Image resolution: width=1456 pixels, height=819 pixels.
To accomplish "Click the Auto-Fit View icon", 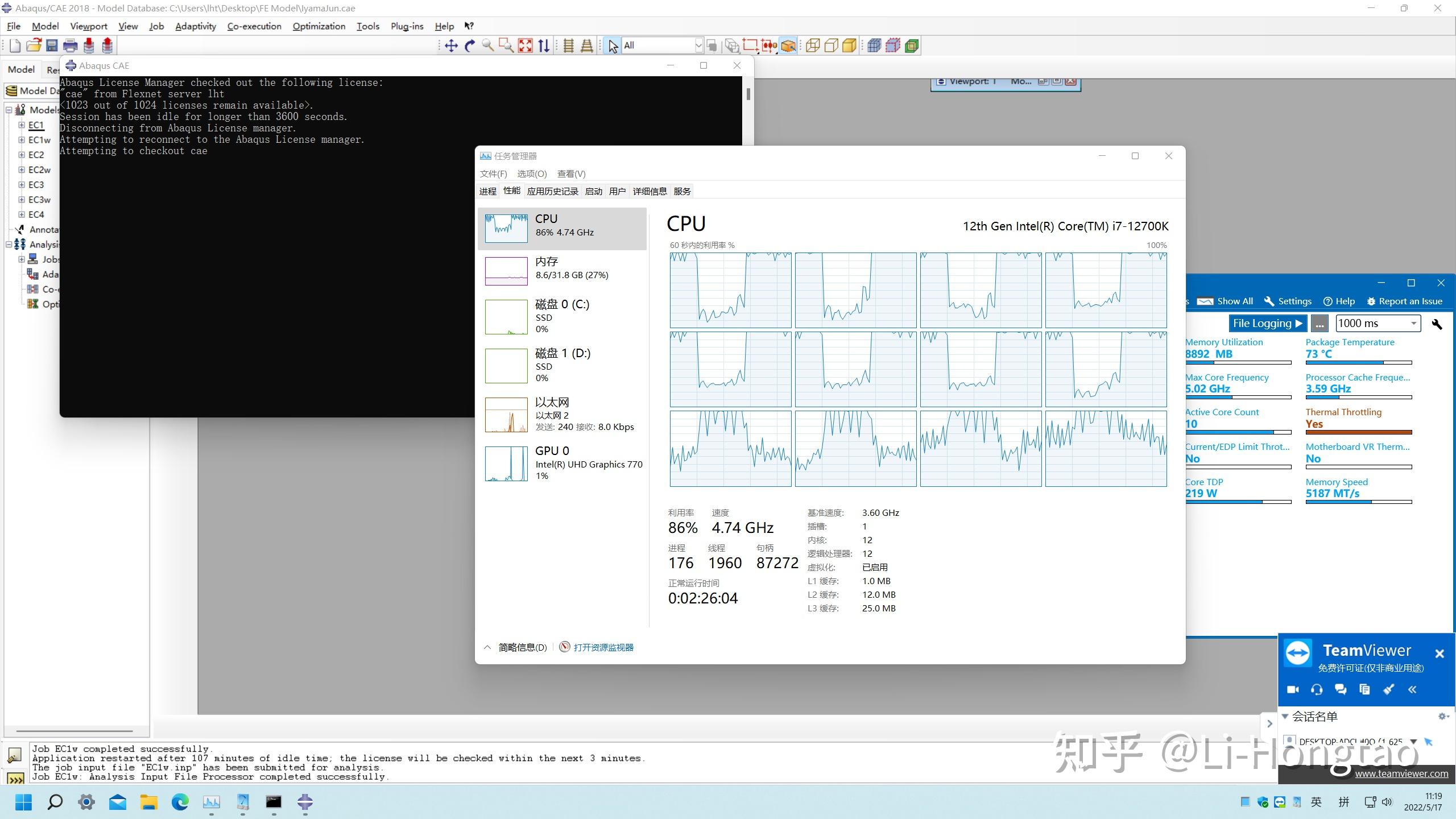I will (x=526, y=45).
